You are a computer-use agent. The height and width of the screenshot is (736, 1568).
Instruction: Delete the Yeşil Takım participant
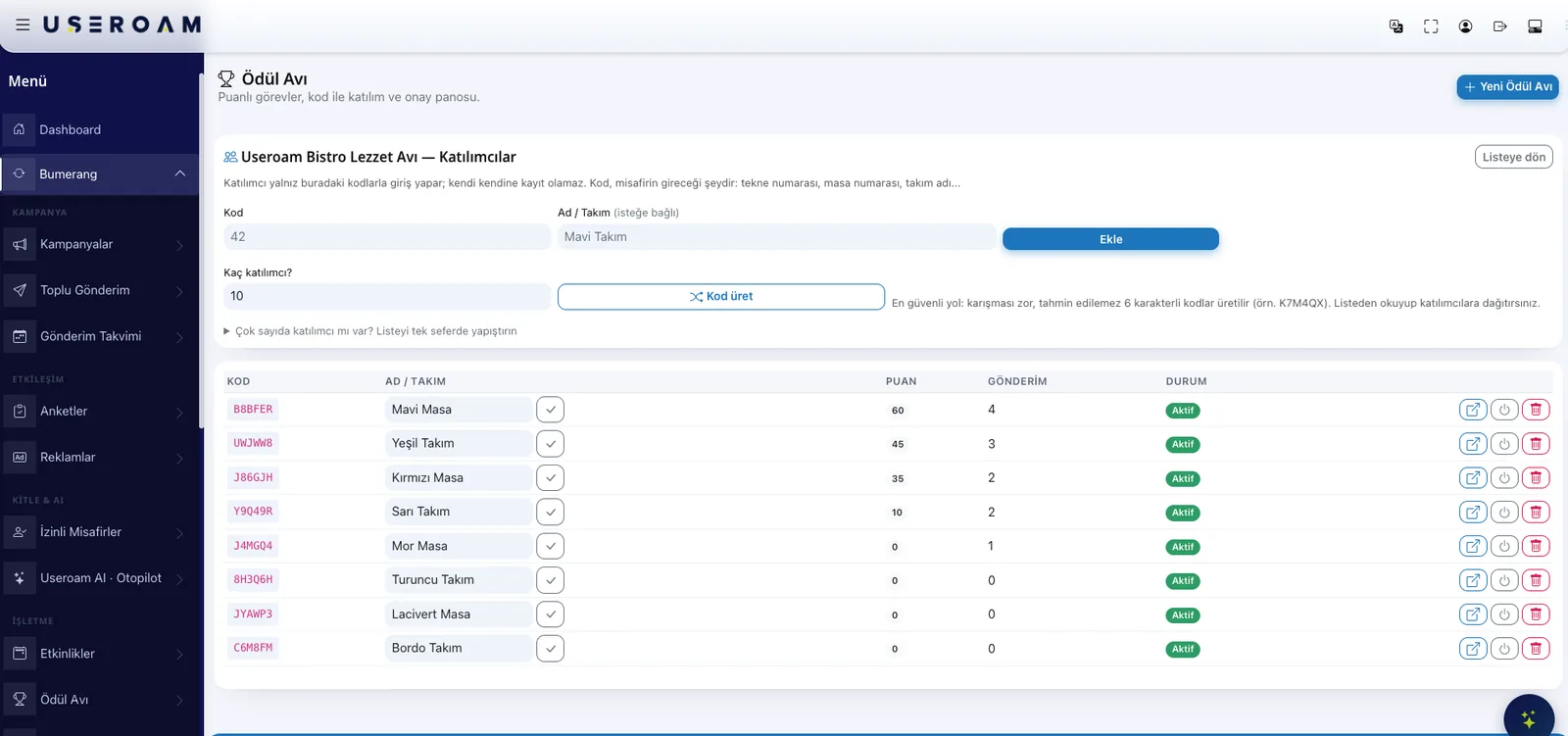tap(1536, 444)
